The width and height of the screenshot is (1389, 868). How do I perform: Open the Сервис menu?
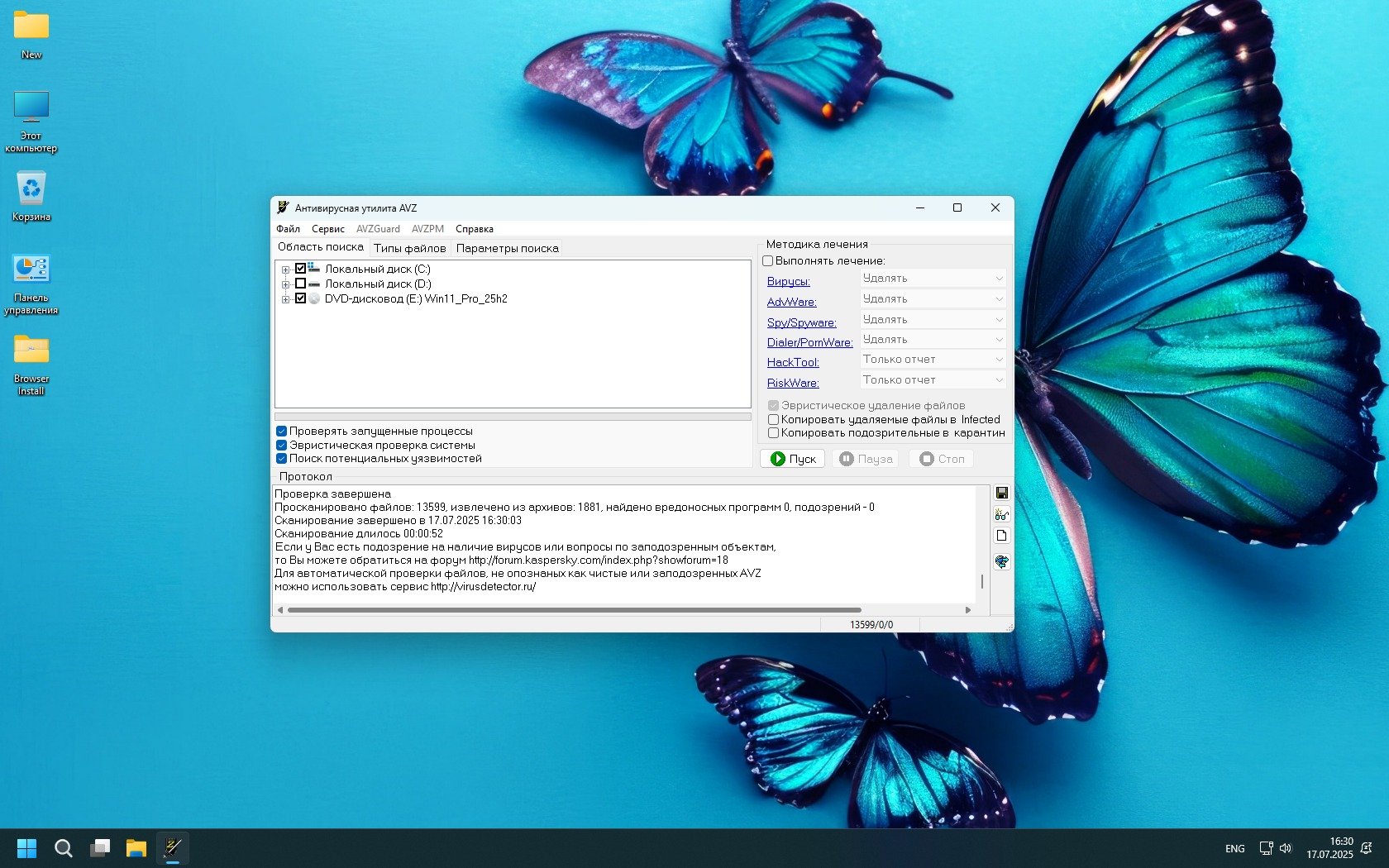[327, 229]
